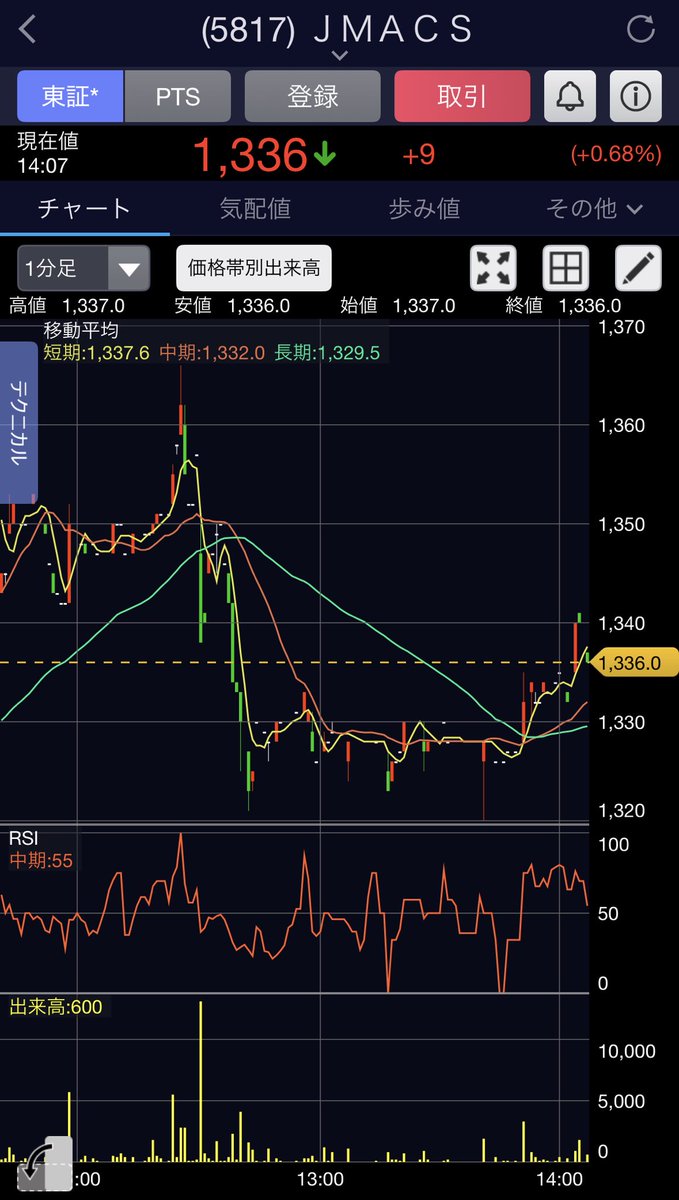Switch to the 歩み値 tab
Screen dimensions: 679x1200
click(424, 208)
